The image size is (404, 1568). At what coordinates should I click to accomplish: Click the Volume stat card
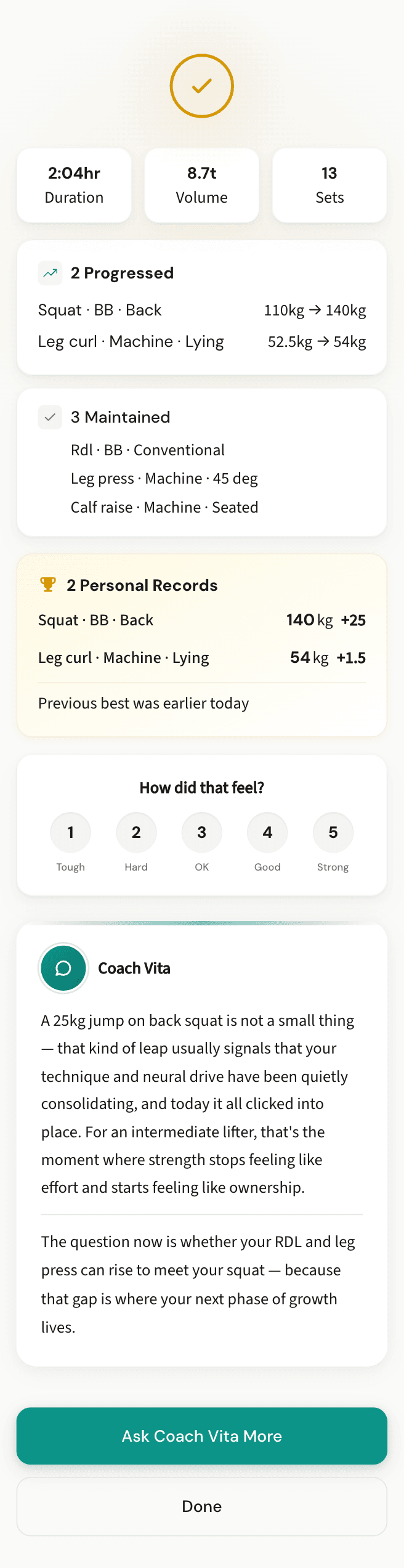[x=201, y=185]
